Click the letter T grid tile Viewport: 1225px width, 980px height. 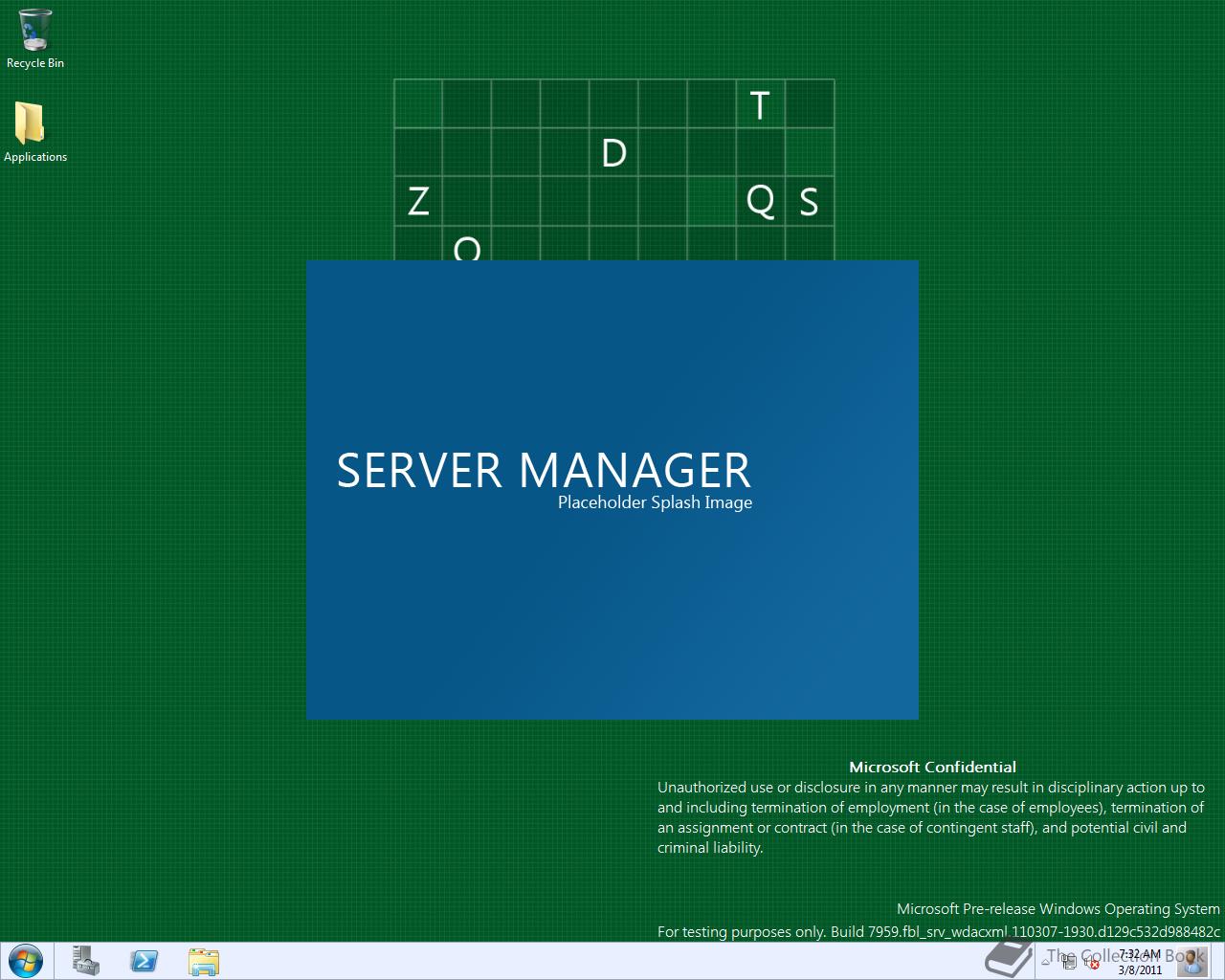click(761, 104)
